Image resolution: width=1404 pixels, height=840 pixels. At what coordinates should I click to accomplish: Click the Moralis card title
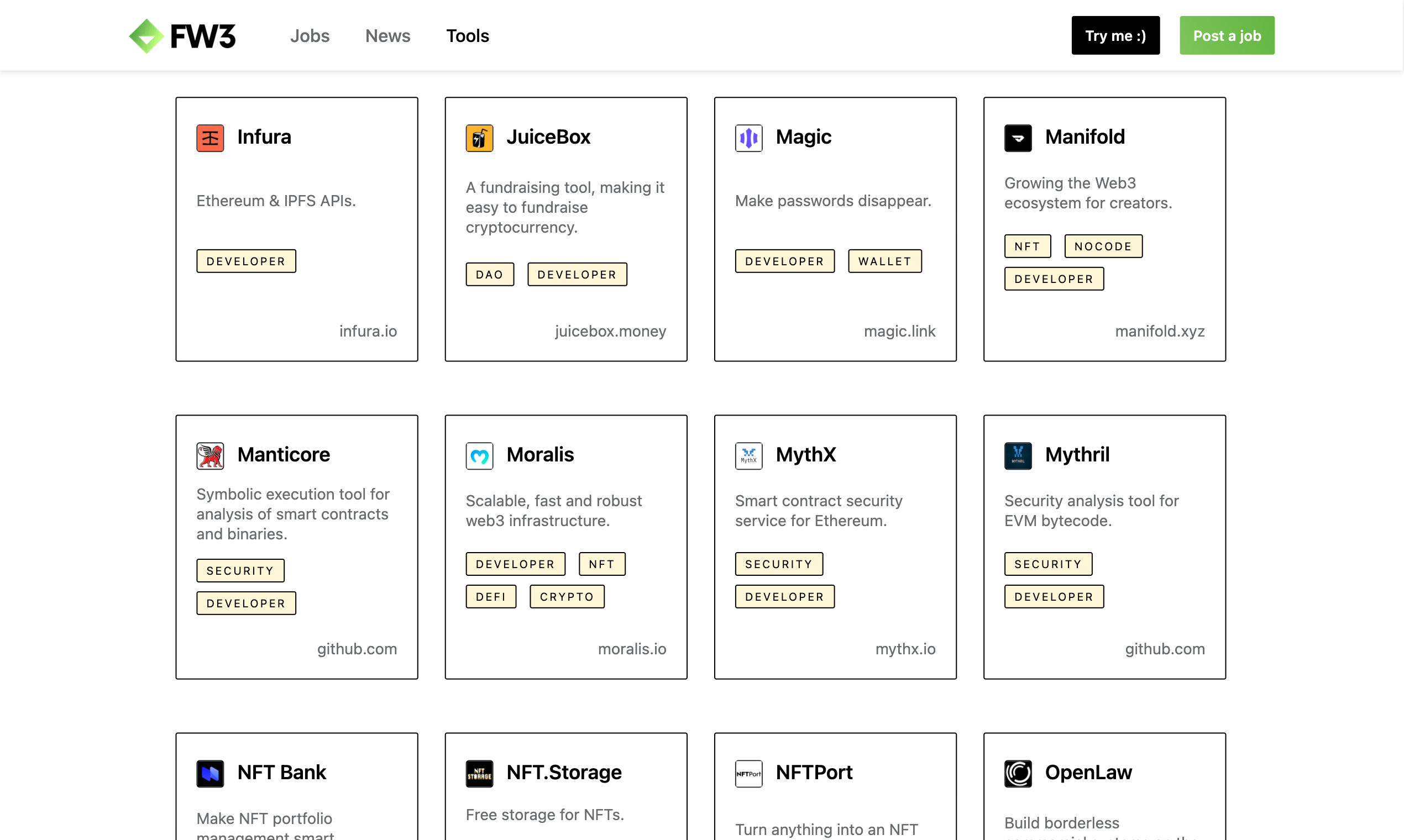tap(540, 454)
